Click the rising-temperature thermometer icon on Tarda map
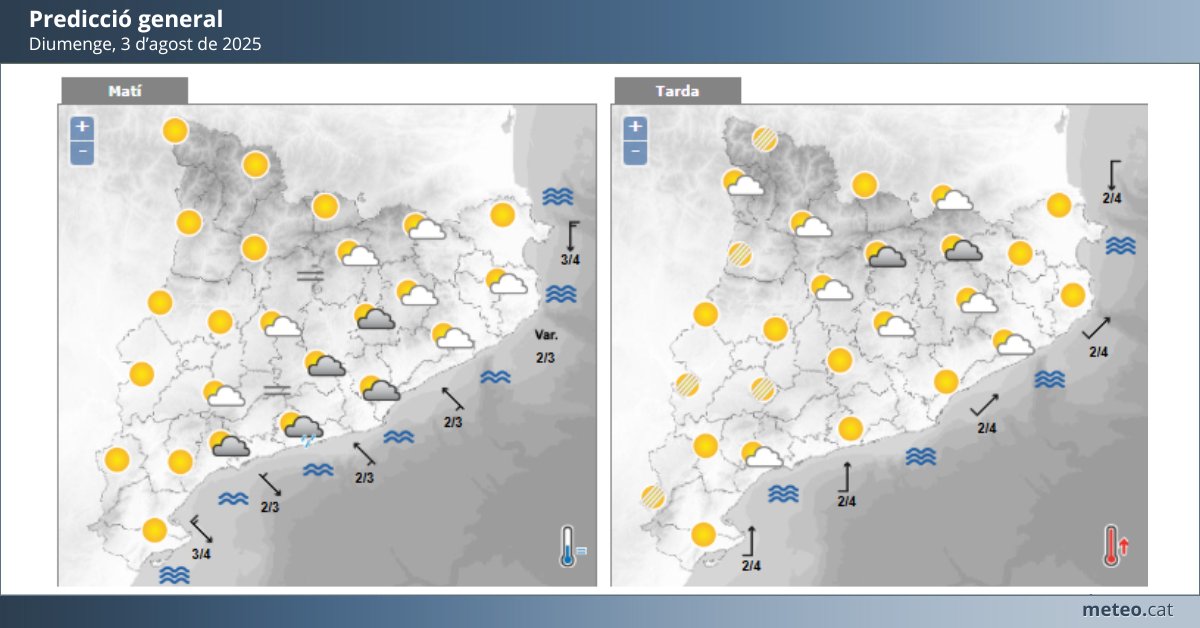Image resolution: width=1200 pixels, height=628 pixels. tap(1116, 546)
